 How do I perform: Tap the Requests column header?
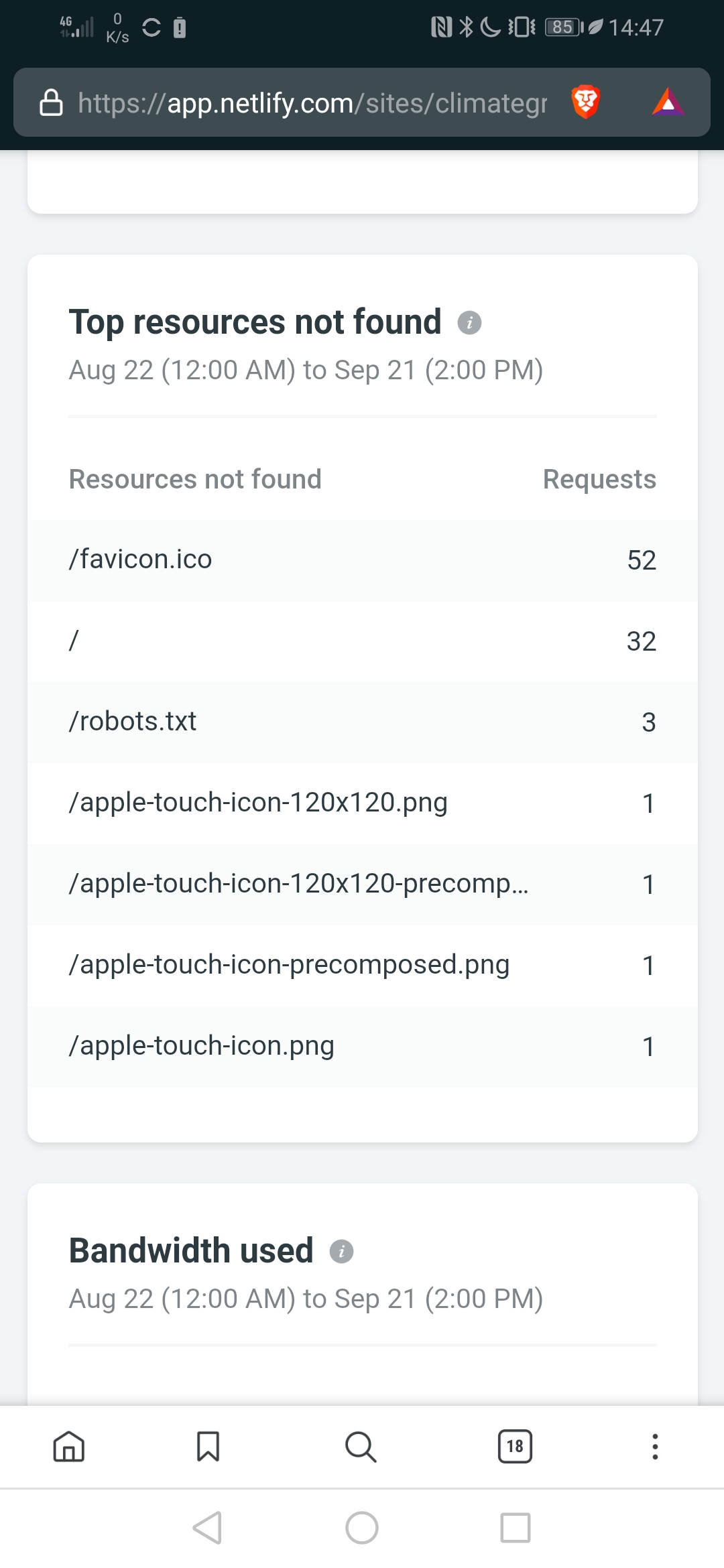(x=599, y=480)
